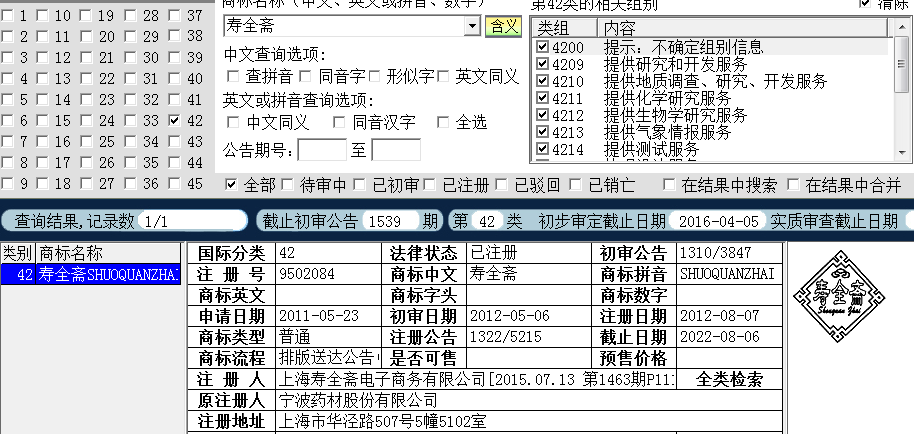914x434 pixels.
Task: Tick the class 35 checkbox
Action: coord(131,163)
